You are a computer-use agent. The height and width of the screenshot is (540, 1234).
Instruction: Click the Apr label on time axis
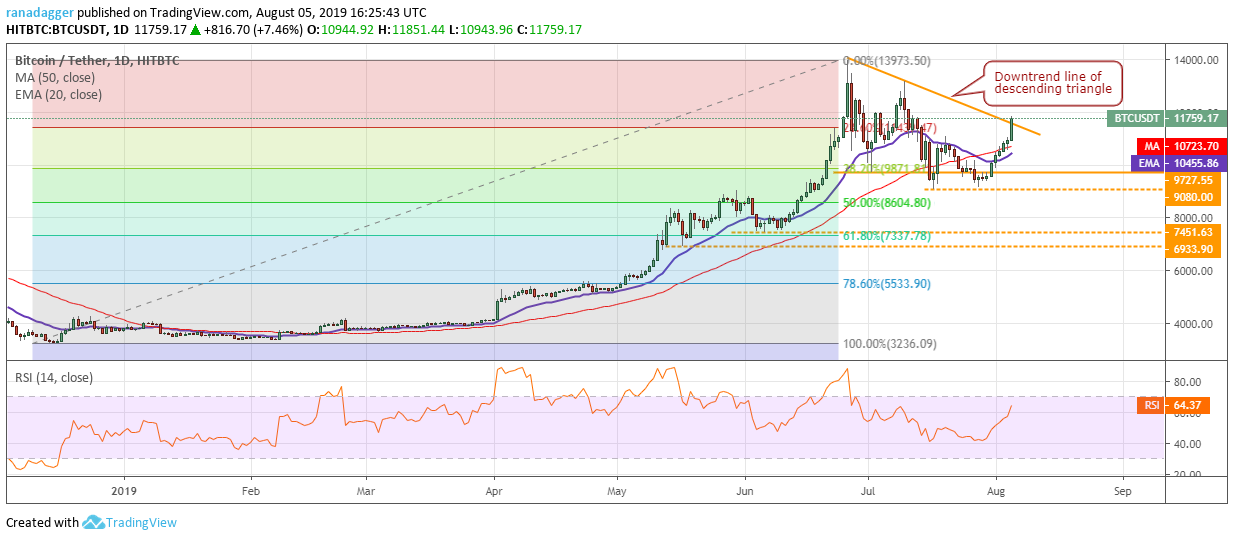click(x=493, y=493)
